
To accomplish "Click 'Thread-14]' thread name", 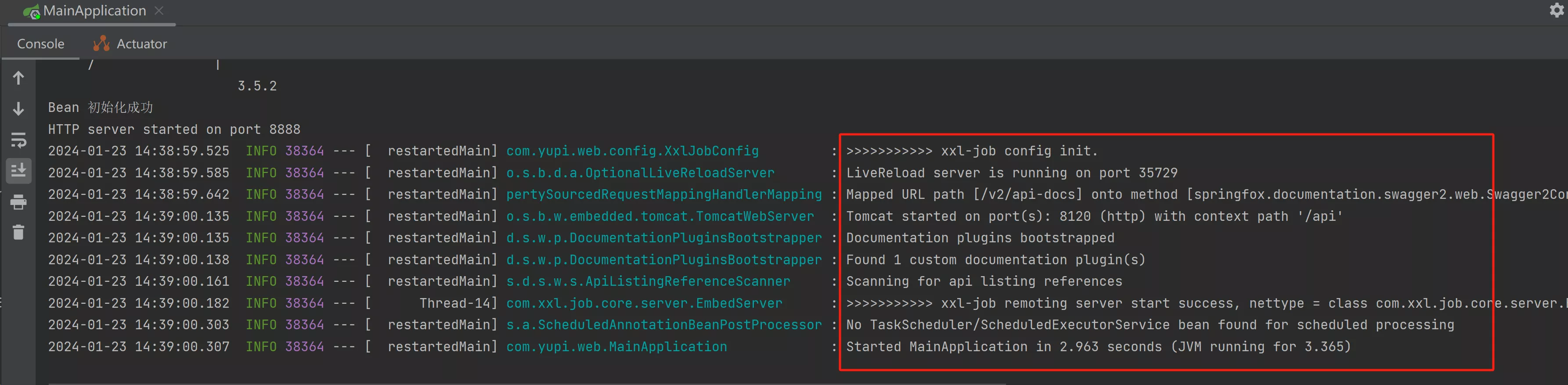I will [458, 303].
